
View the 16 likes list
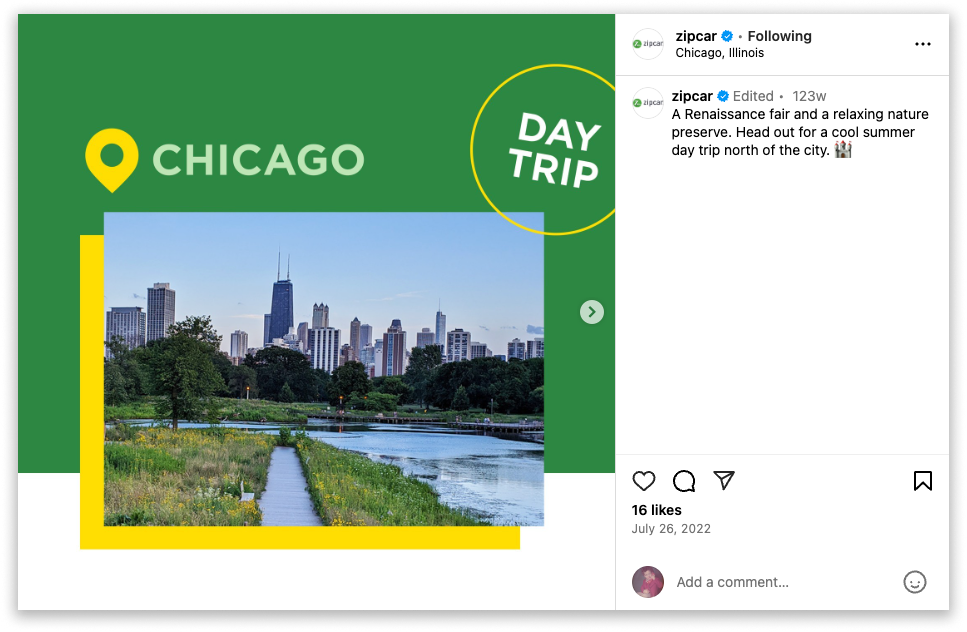point(656,510)
